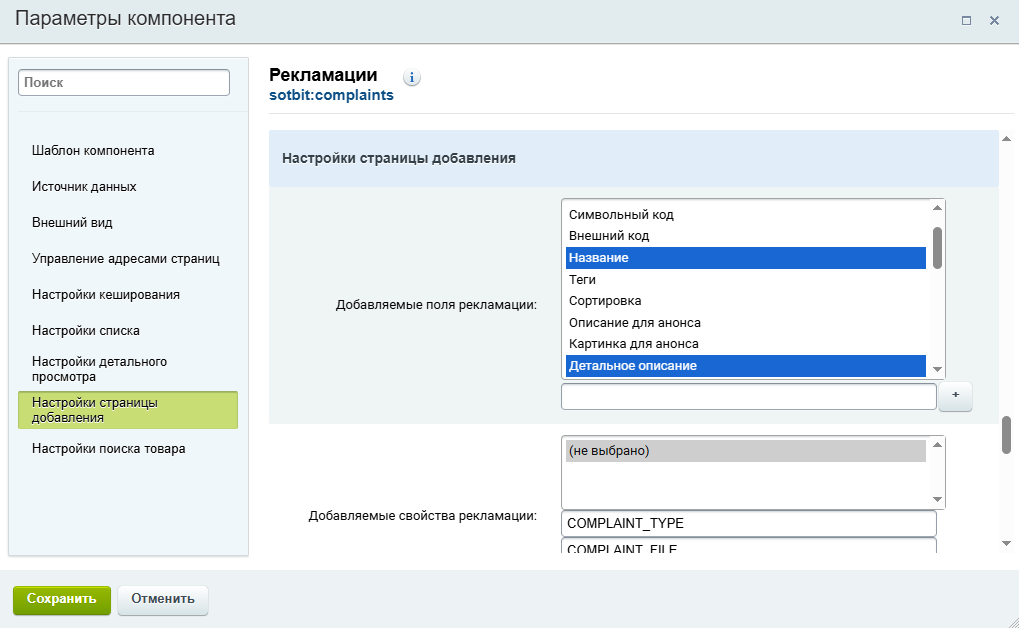Select Теги in fields list
The image size is (1019, 628).
pos(745,280)
